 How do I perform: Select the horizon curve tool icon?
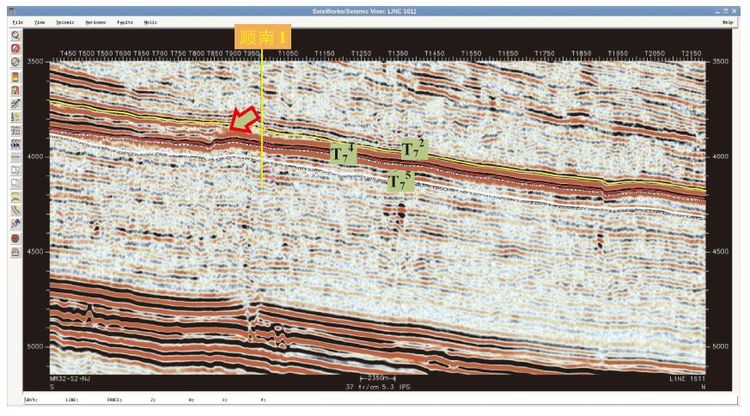pos(16,198)
